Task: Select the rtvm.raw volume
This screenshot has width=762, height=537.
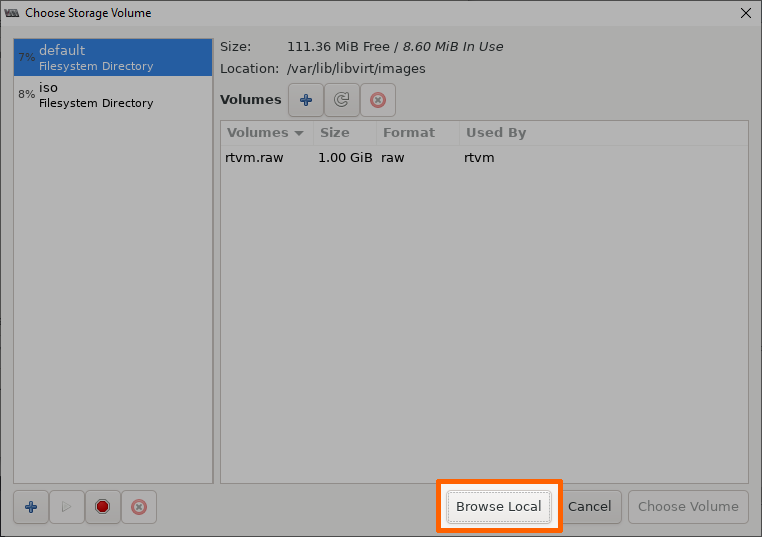Action: tap(254, 158)
